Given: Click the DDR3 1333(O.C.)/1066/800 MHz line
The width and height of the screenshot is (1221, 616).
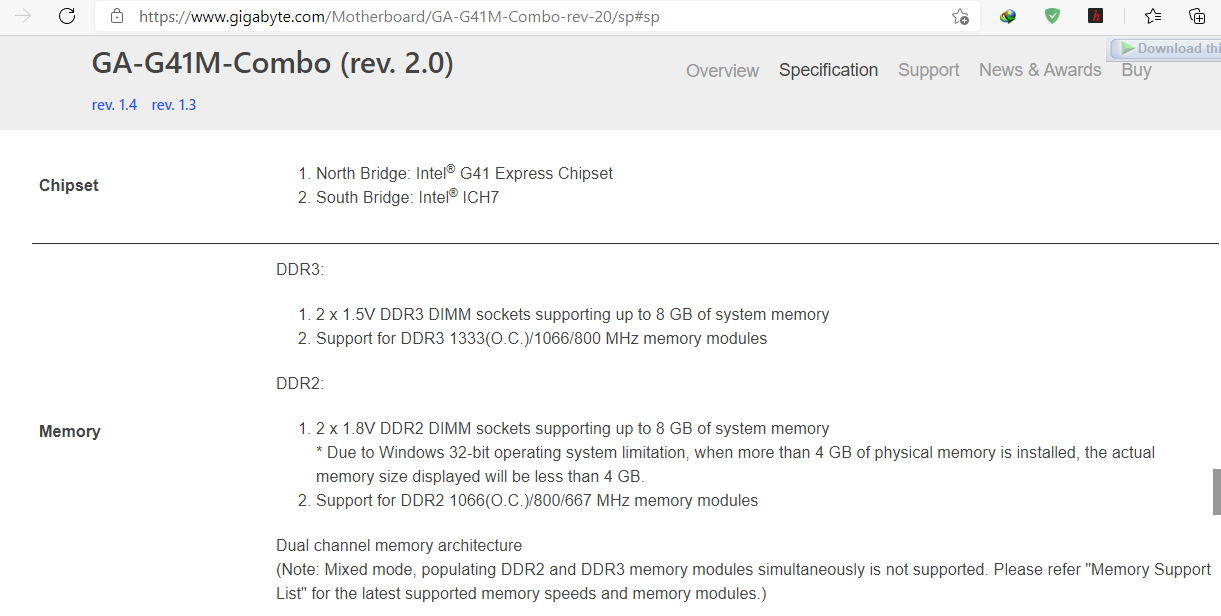Looking at the screenshot, I should [x=541, y=338].
